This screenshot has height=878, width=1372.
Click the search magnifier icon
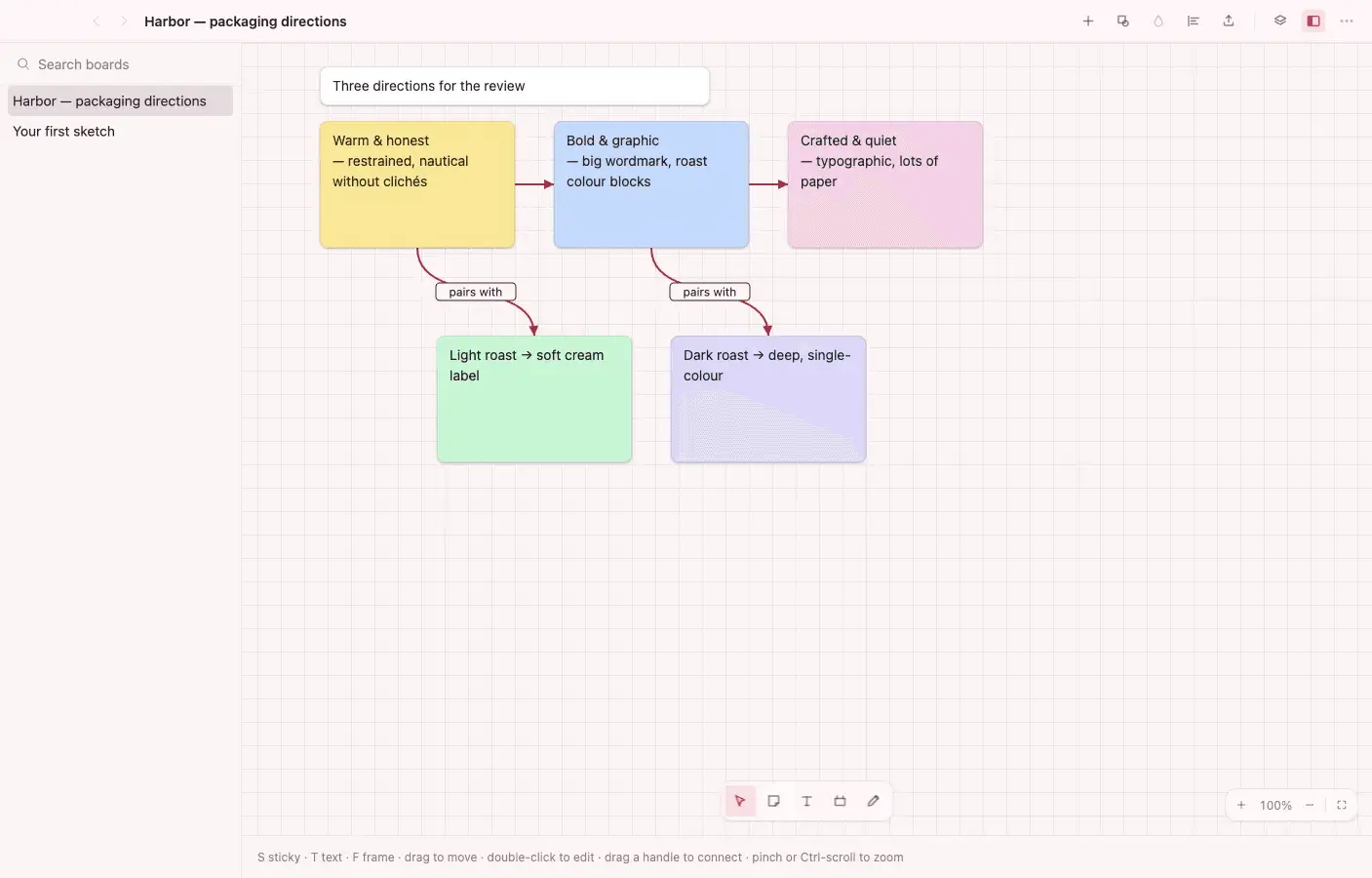(22, 64)
